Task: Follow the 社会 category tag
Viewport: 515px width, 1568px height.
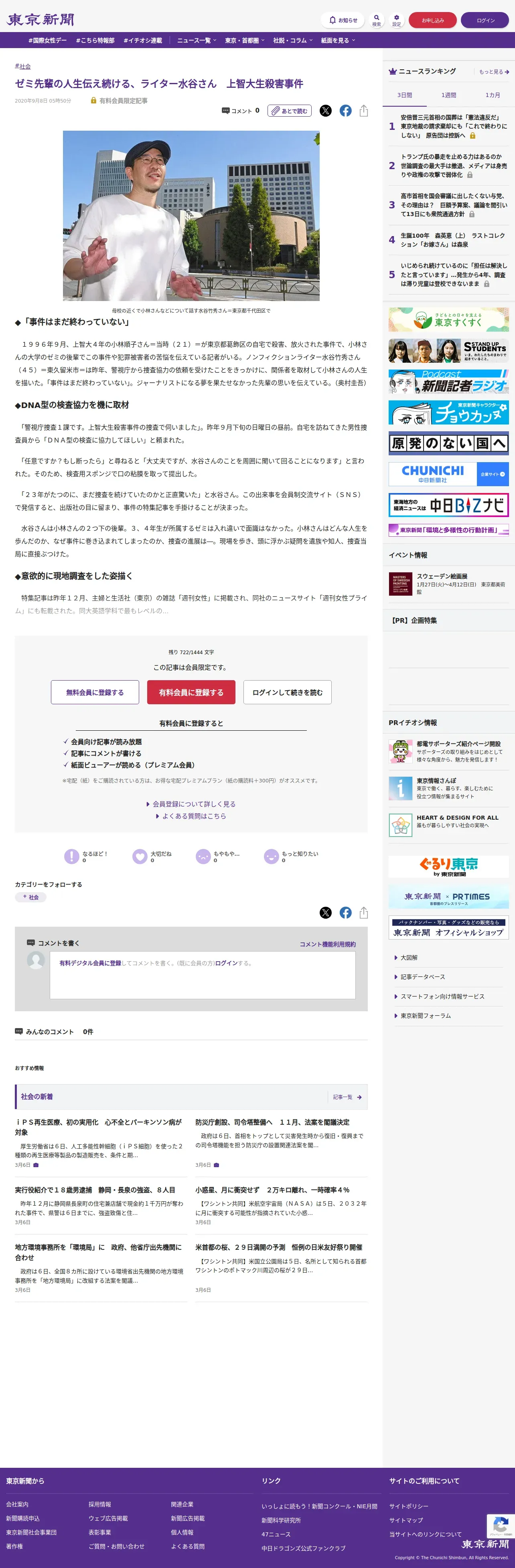Action: [30, 897]
